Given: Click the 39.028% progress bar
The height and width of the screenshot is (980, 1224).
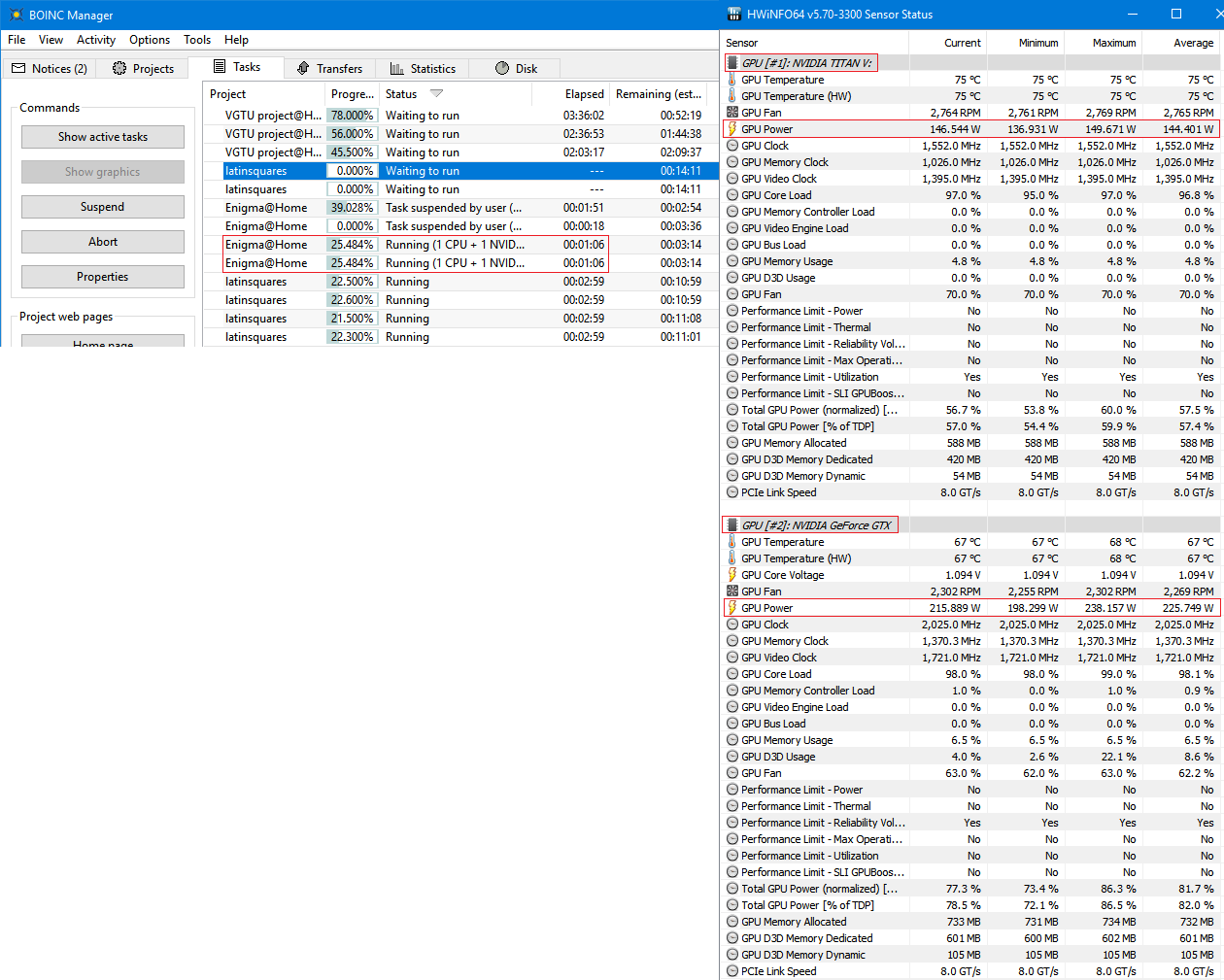Looking at the screenshot, I should coord(352,208).
